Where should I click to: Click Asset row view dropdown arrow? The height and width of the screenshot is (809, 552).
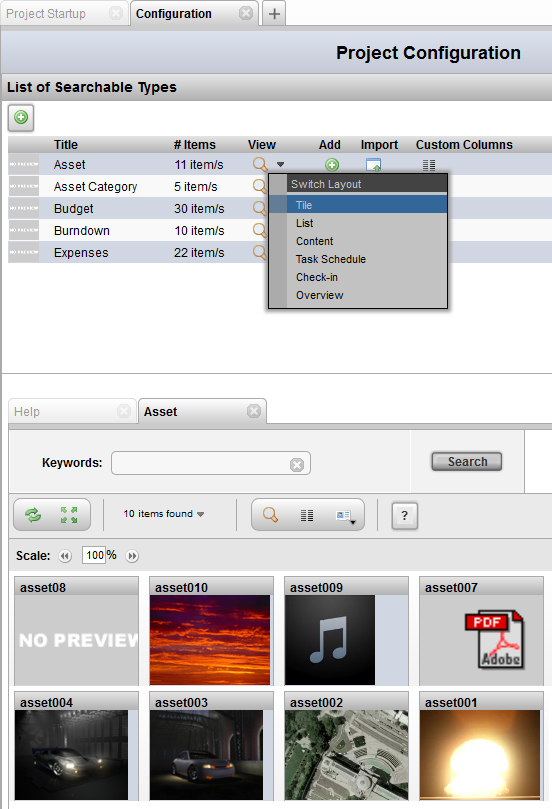point(280,165)
